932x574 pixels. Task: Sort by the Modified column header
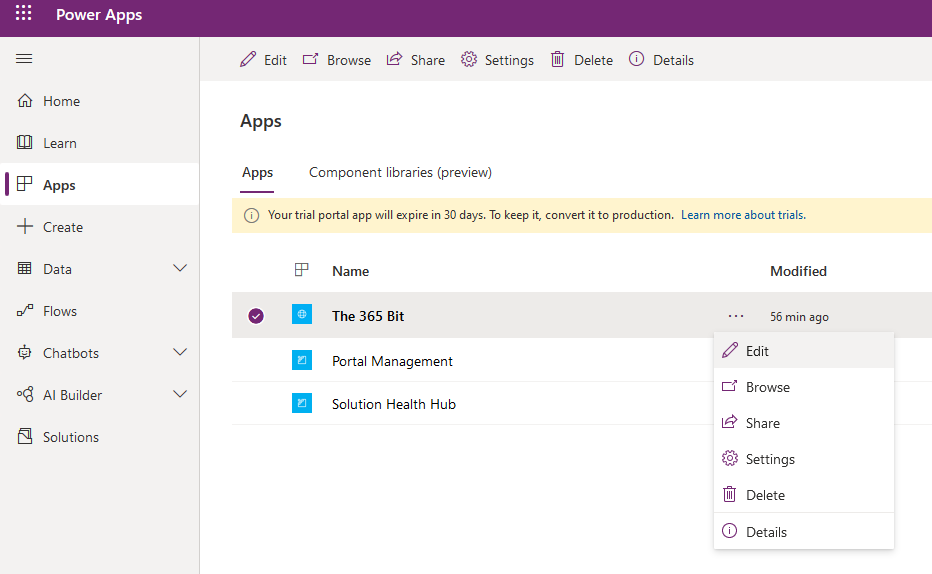coord(798,272)
